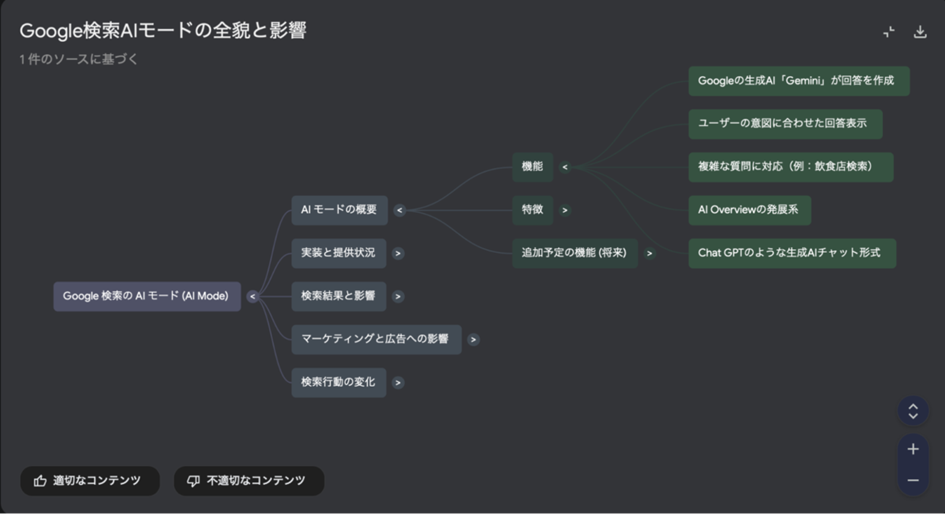Click the download mind map icon
This screenshot has height=514, width=945.
coord(920,32)
